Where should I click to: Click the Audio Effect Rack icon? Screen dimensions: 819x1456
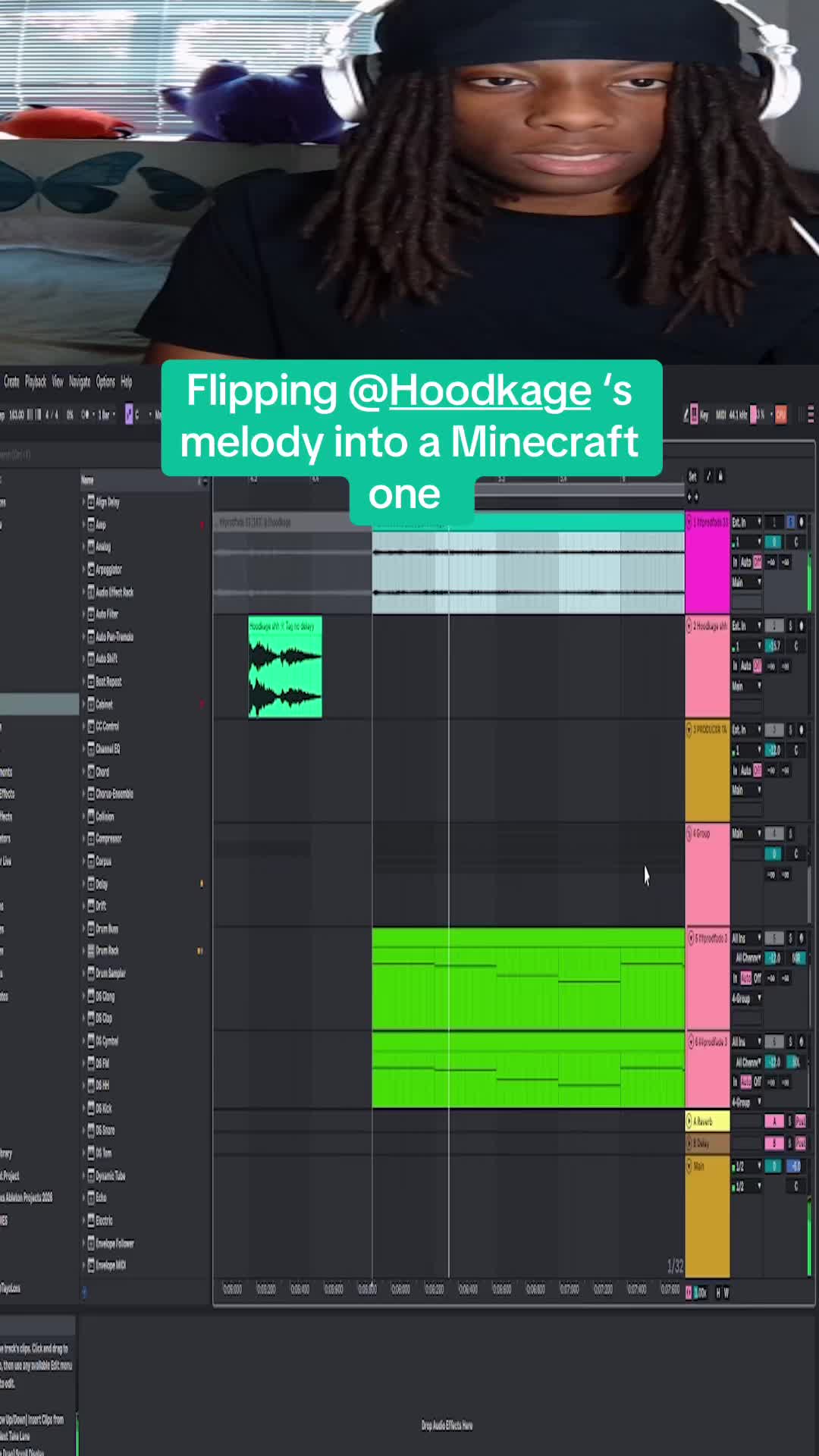pyautogui.click(x=91, y=592)
